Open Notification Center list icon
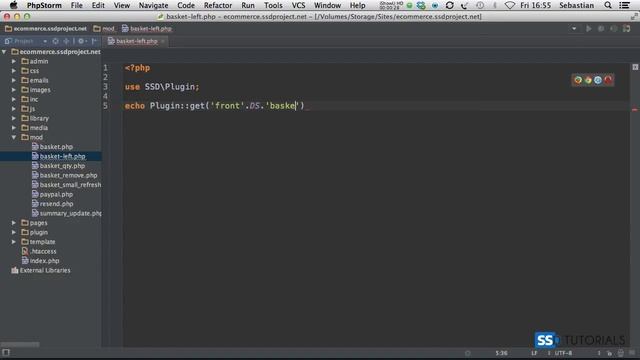 point(624,5)
